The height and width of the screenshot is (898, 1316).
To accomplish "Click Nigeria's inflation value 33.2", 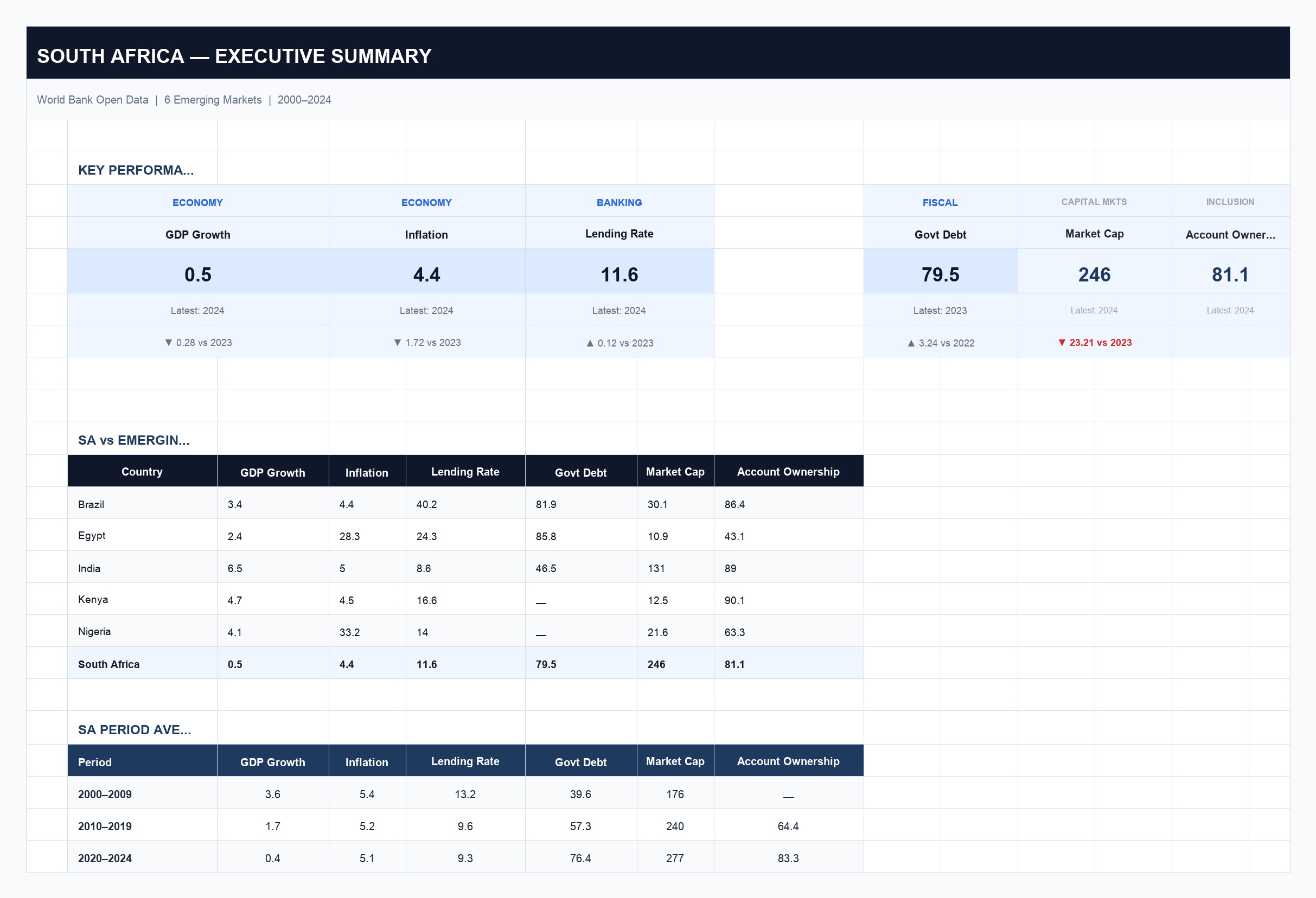I will coord(349,632).
